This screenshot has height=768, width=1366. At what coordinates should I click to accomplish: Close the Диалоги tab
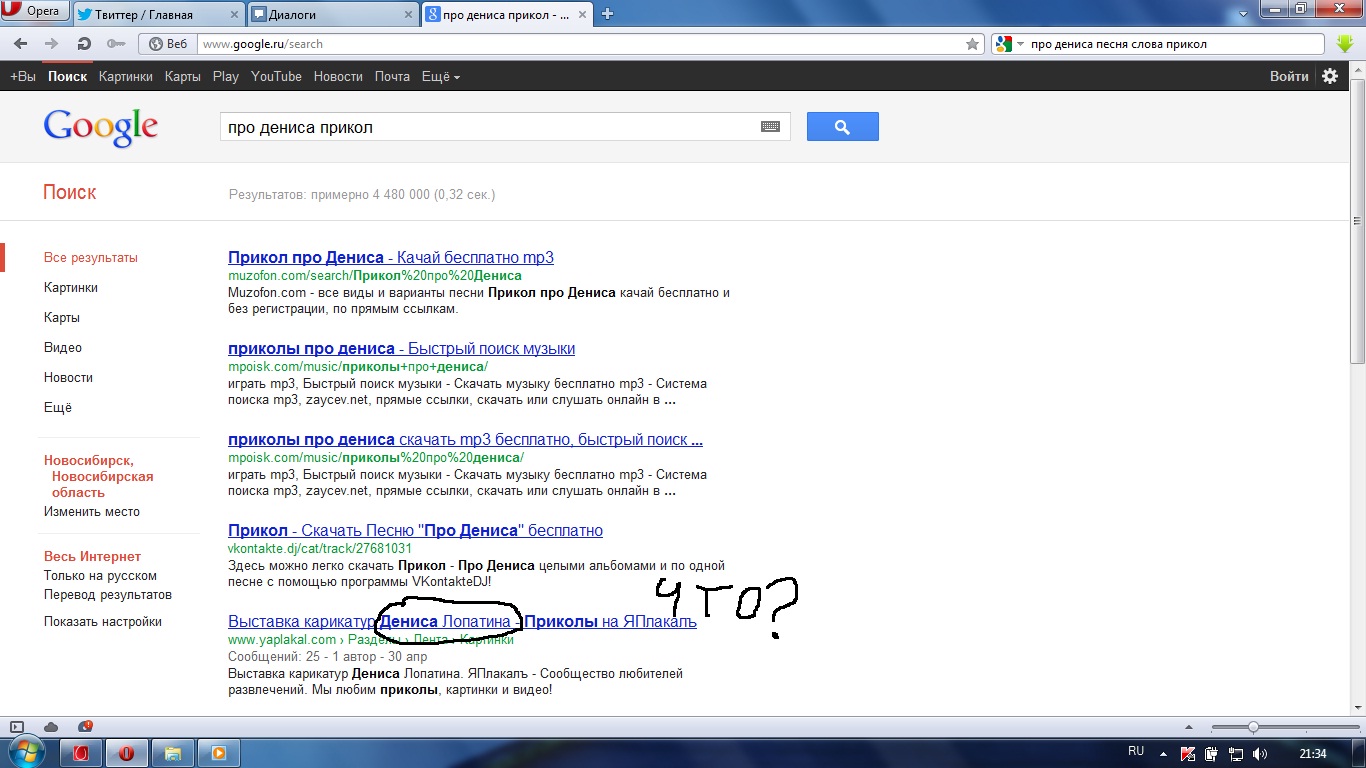point(409,14)
